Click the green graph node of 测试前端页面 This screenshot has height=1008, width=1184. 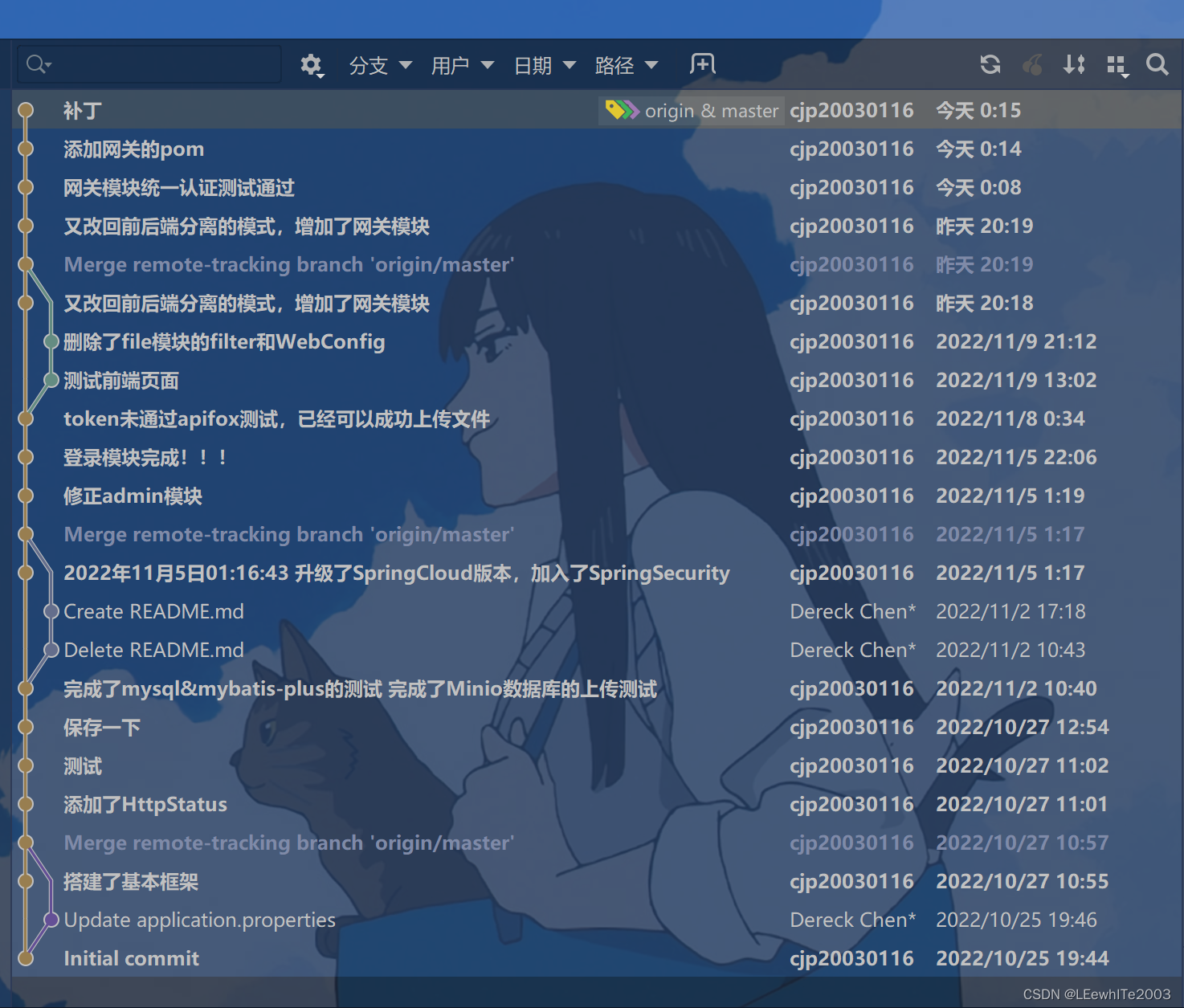(51, 380)
